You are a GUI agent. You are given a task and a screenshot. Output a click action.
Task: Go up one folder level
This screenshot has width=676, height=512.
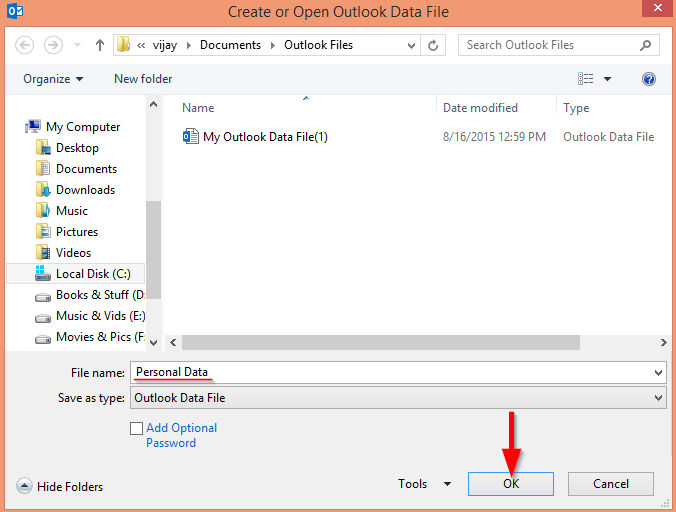tap(100, 45)
